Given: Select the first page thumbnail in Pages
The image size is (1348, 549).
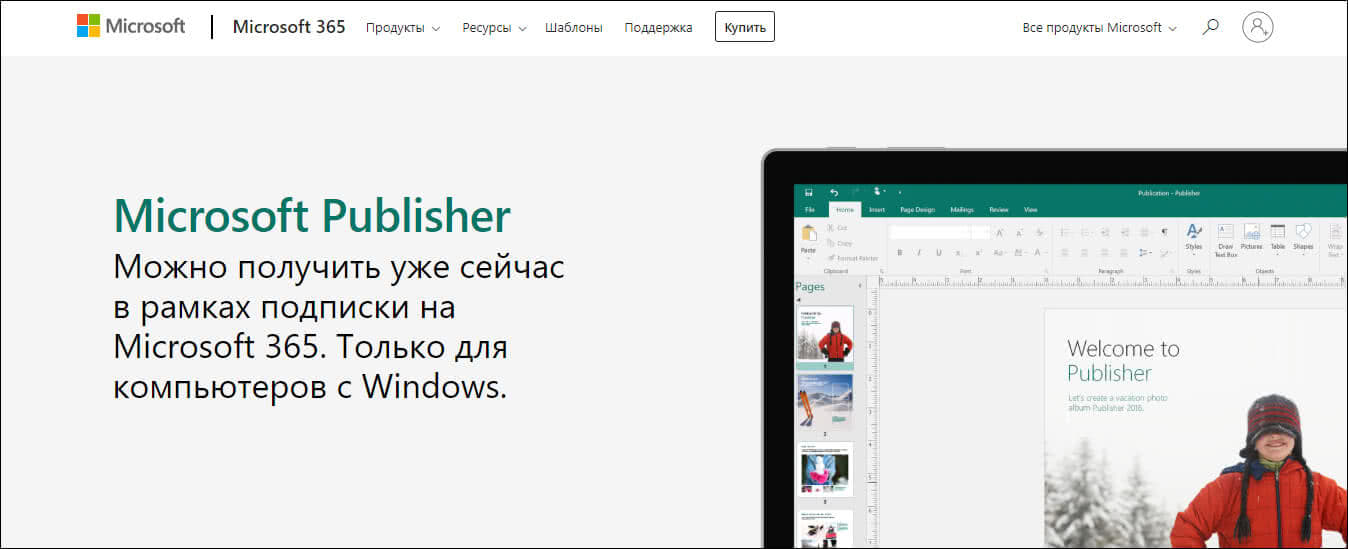Looking at the screenshot, I should 825,334.
